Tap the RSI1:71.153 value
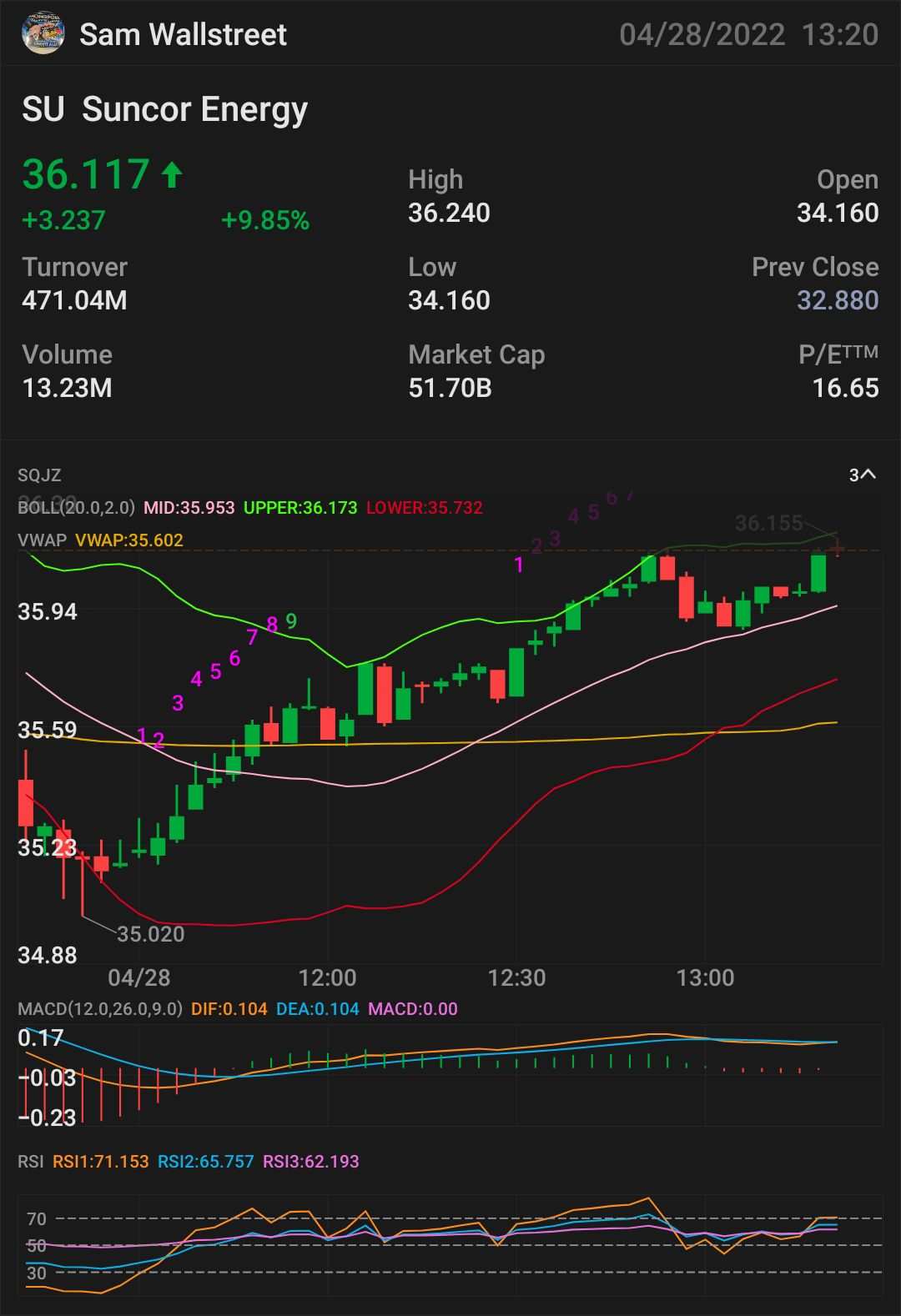 pos(101,1161)
